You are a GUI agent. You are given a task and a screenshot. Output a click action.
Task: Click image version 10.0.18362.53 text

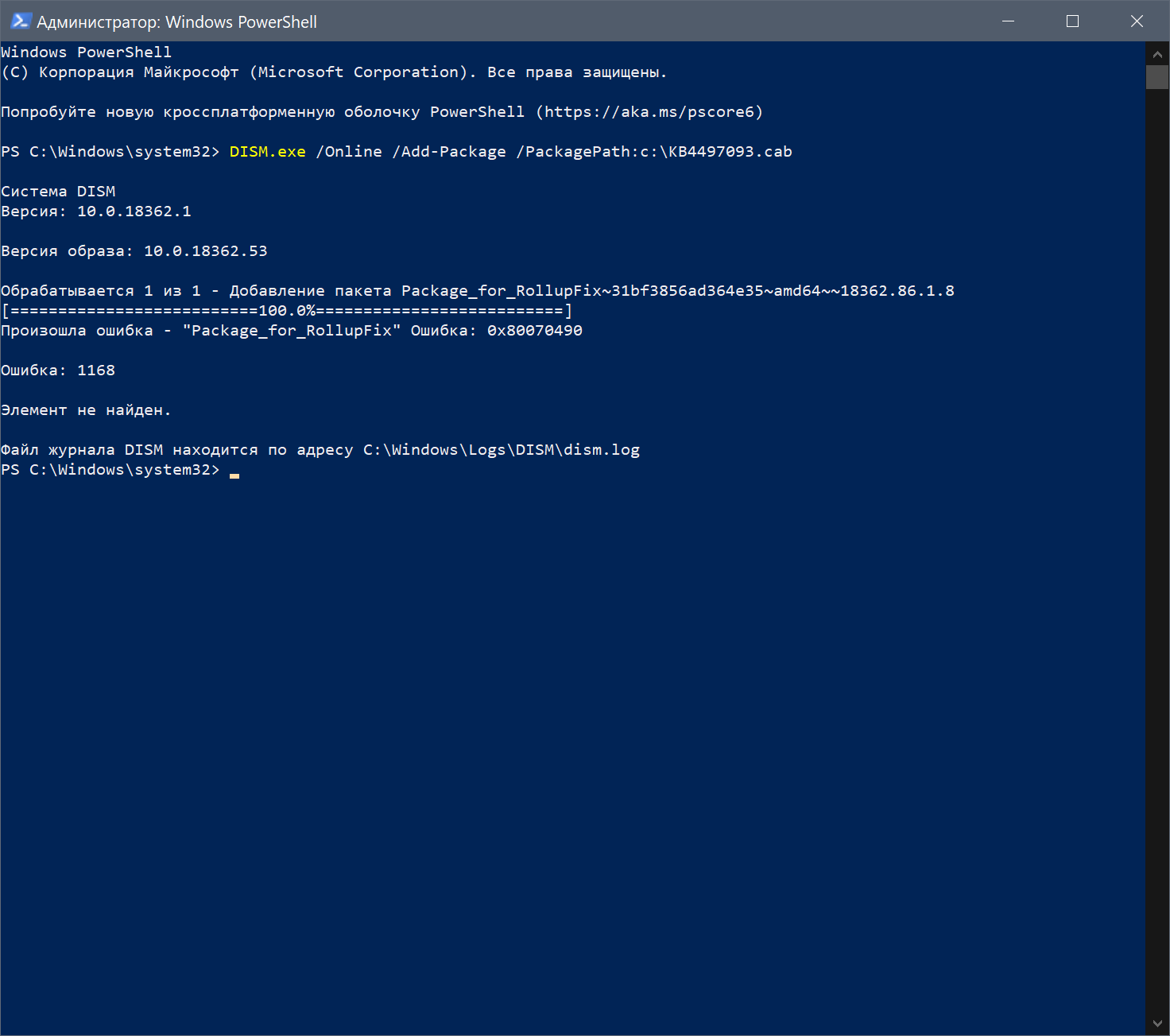pos(205,251)
